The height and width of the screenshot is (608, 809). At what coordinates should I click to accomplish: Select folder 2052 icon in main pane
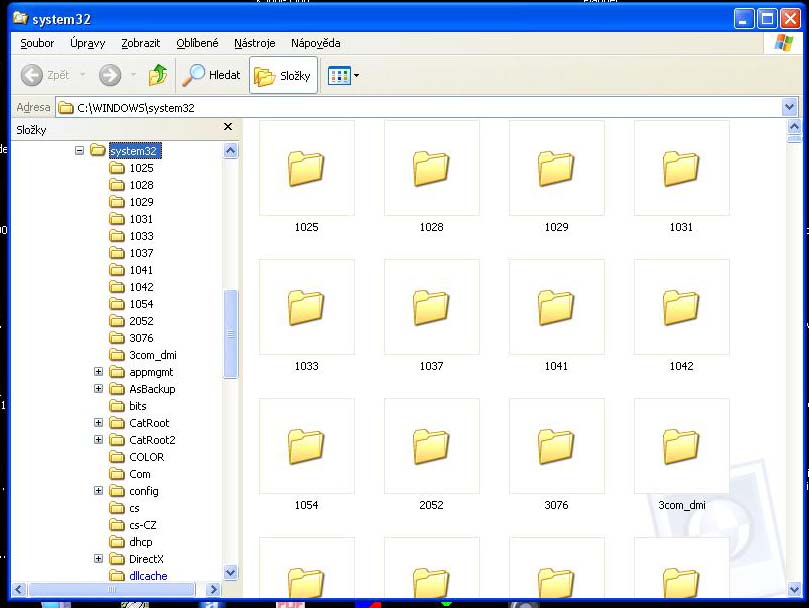click(x=431, y=448)
